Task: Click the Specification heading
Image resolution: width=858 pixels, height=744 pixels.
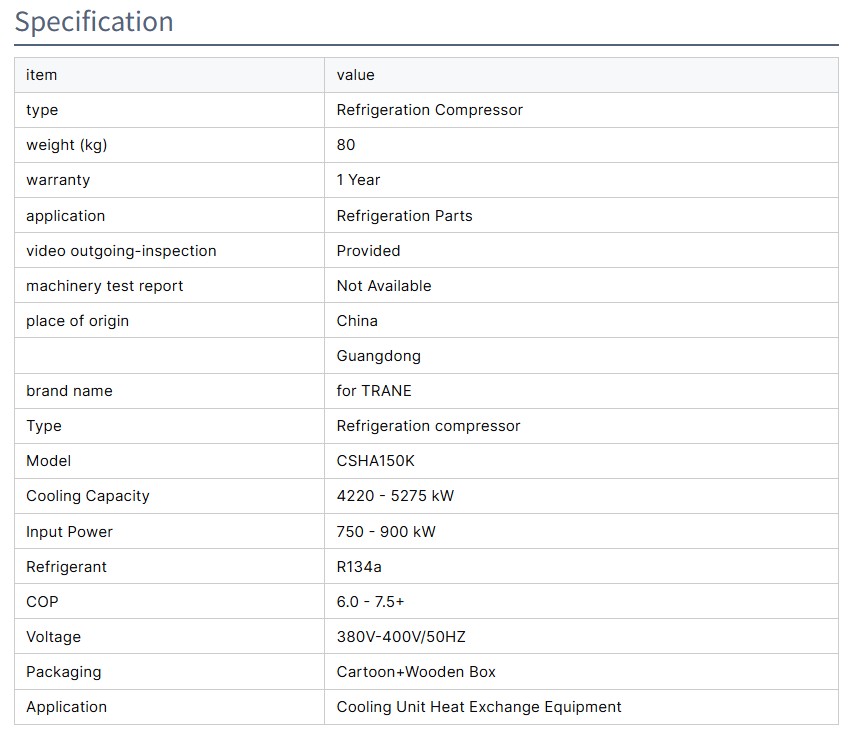Action: [94, 22]
